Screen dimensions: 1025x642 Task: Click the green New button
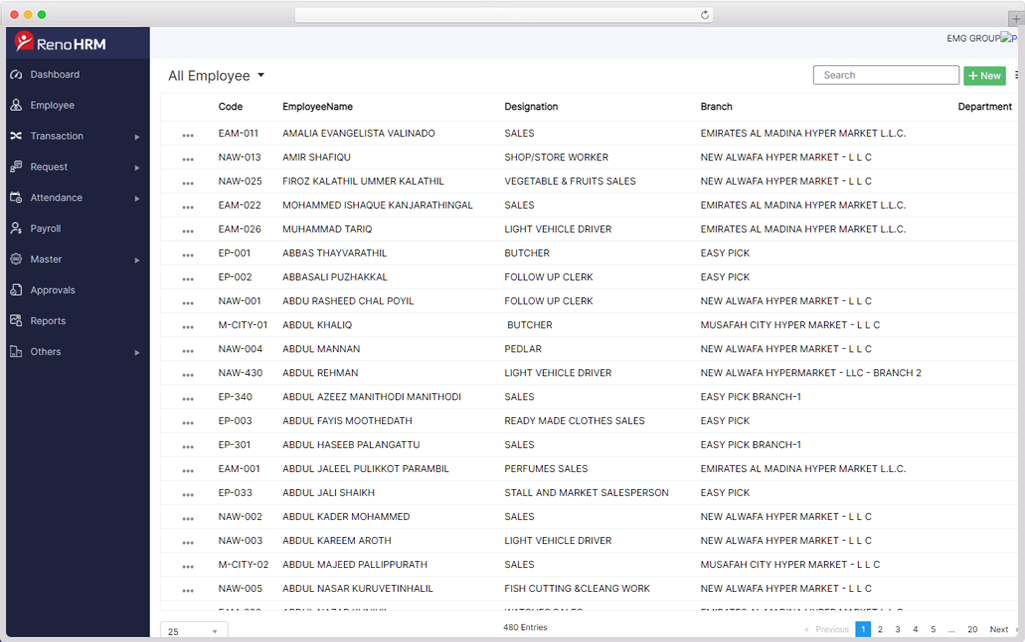coord(984,76)
